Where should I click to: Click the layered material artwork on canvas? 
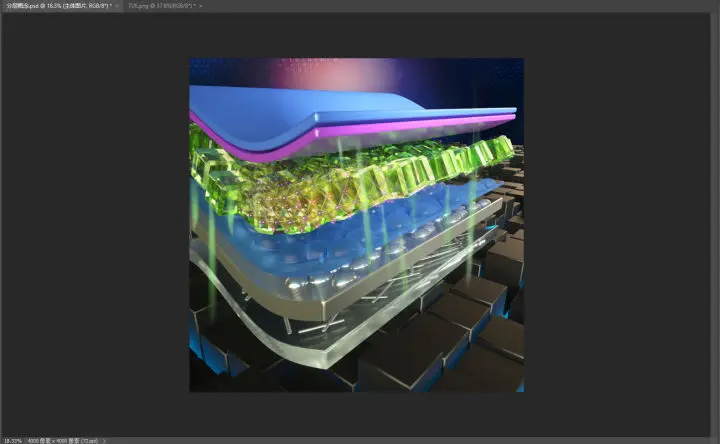click(x=356, y=225)
